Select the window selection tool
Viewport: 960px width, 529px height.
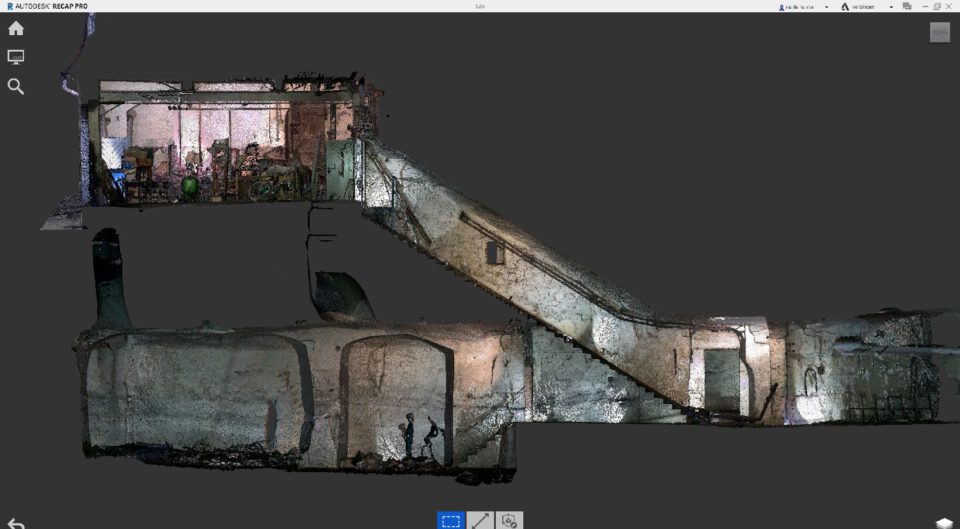451,520
